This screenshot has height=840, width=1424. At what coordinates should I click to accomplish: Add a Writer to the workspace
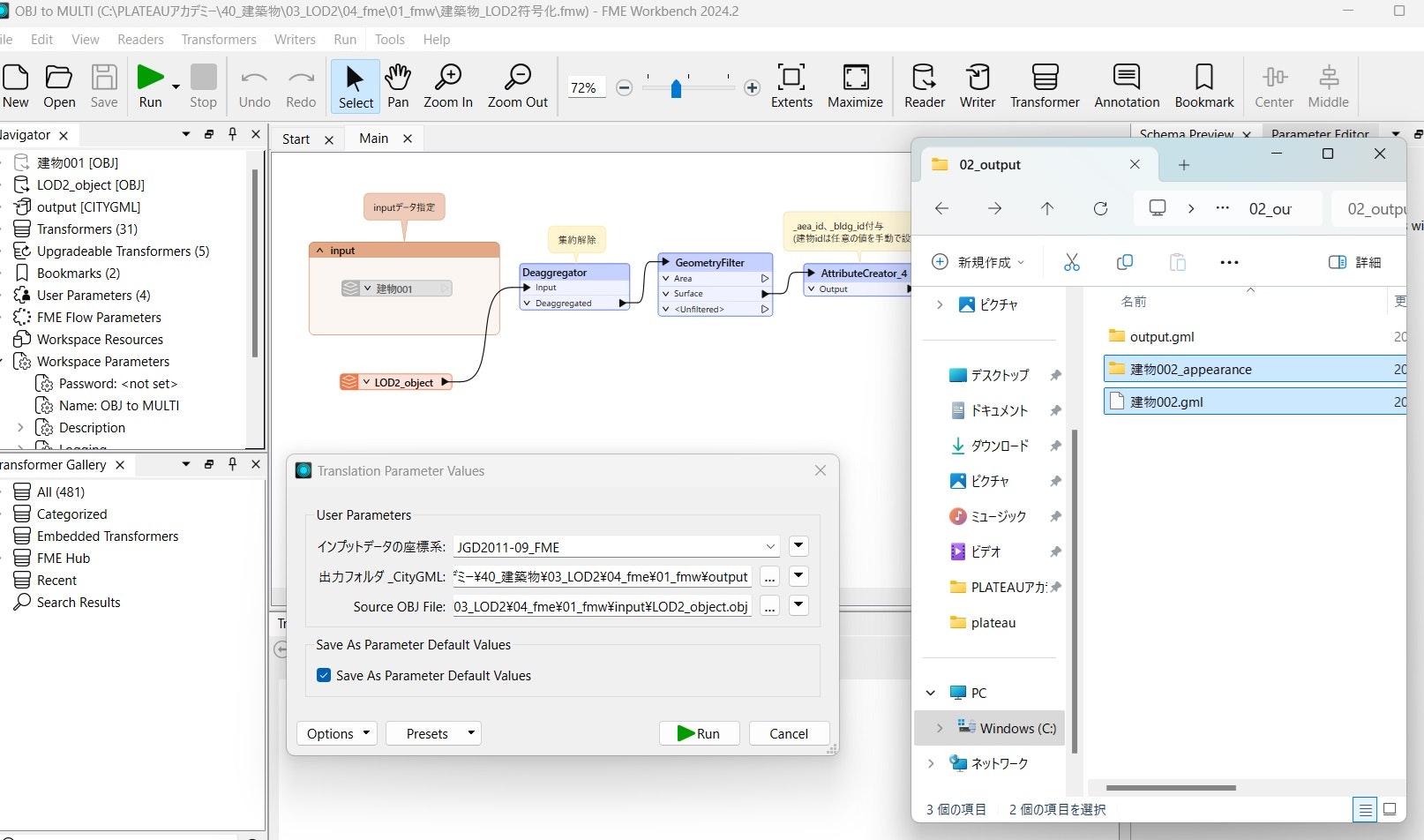tap(978, 86)
